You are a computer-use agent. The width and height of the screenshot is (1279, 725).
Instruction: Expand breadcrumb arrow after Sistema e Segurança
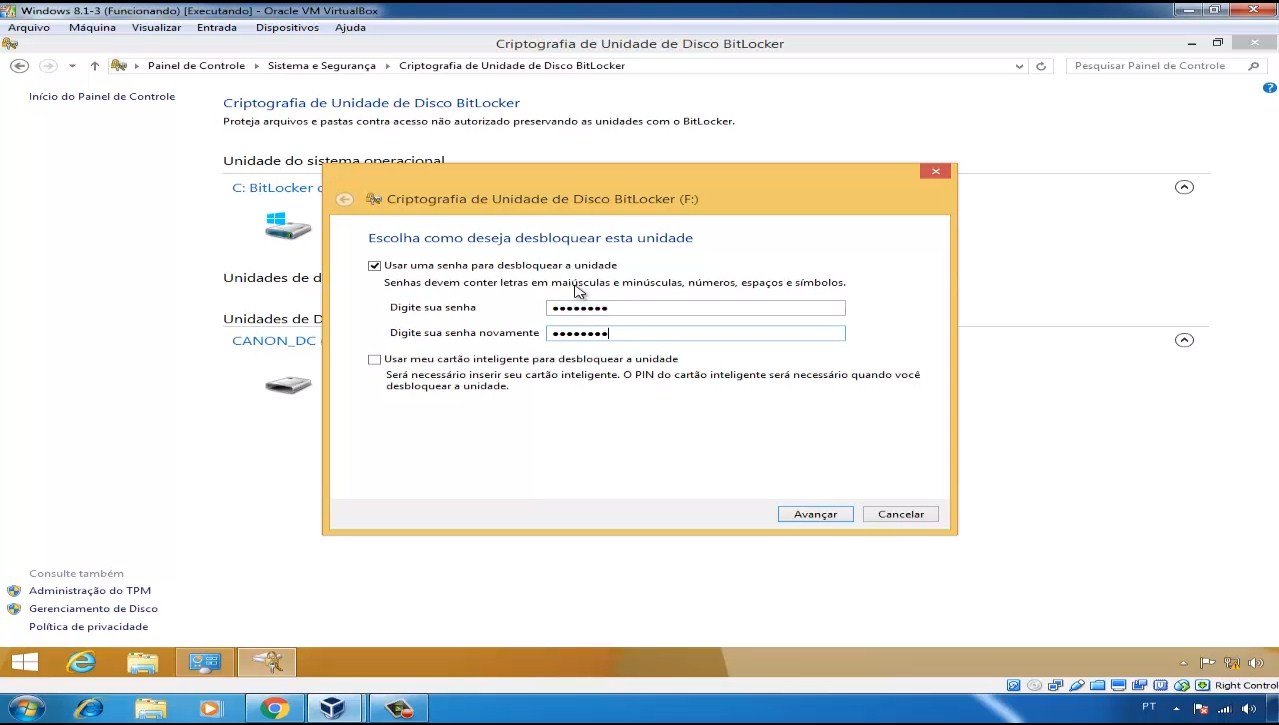pos(387,66)
